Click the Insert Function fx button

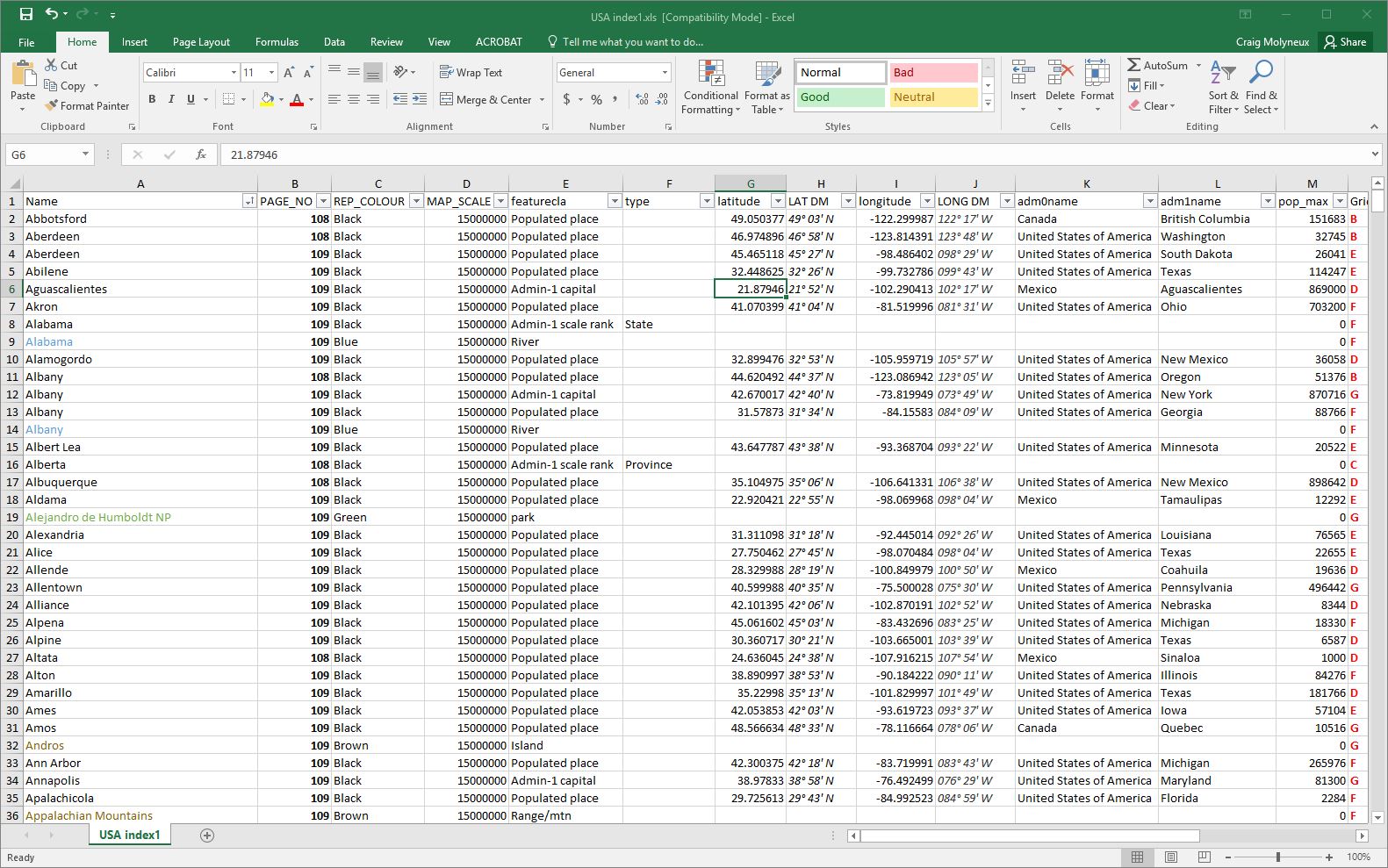pyautogui.click(x=201, y=154)
